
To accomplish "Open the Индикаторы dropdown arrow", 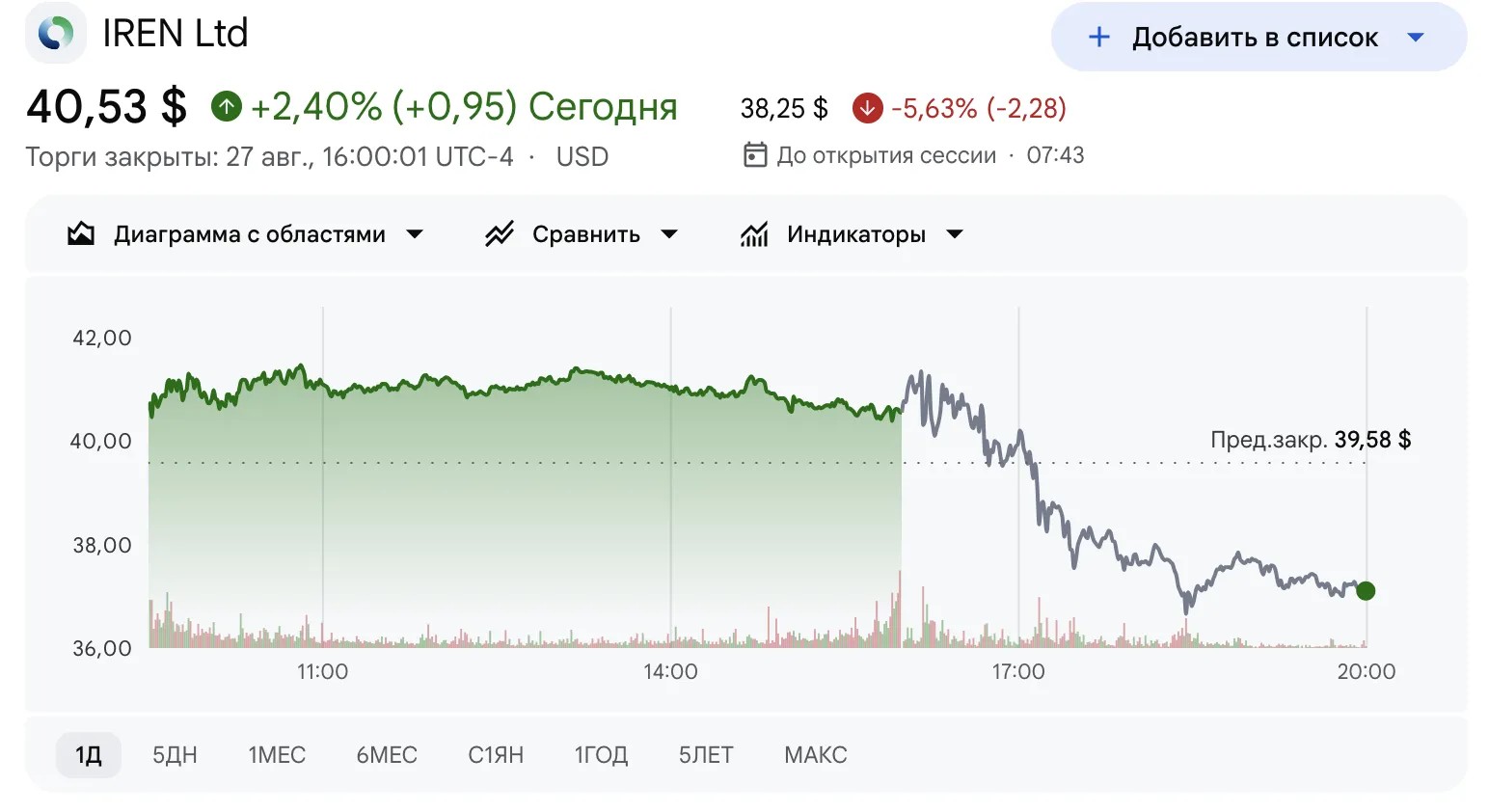I will 955,234.
